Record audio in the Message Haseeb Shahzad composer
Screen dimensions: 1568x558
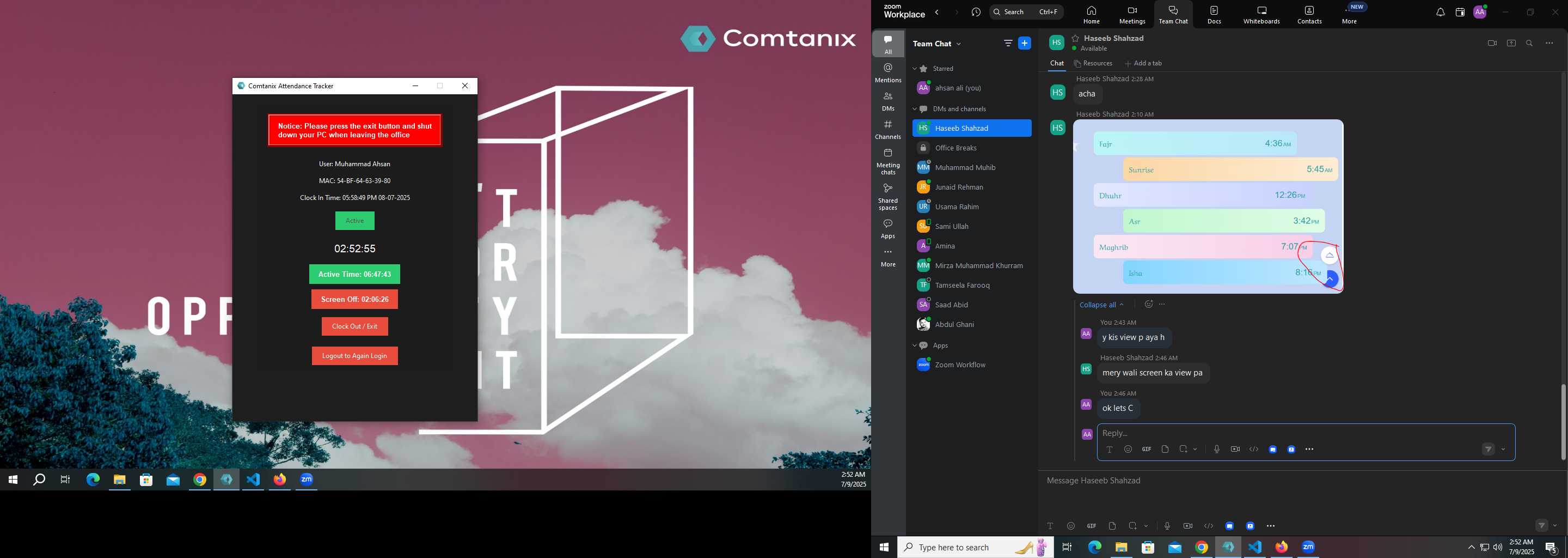point(1167,526)
